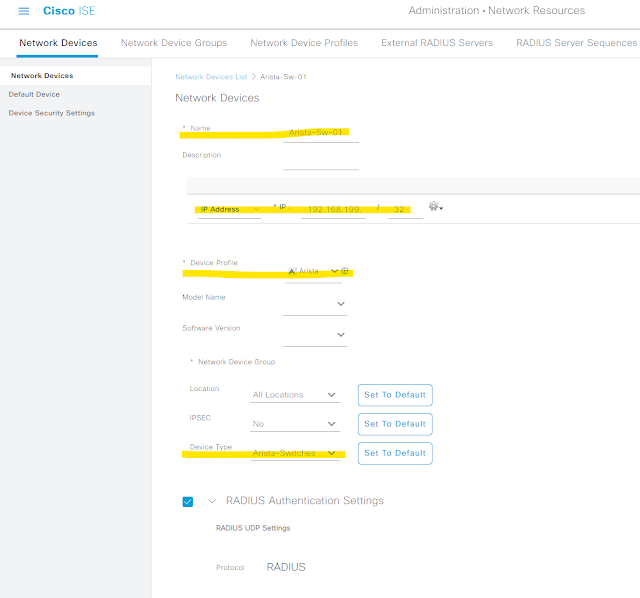Click the subnet mask field showing 32

pyautogui.click(x=405, y=209)
